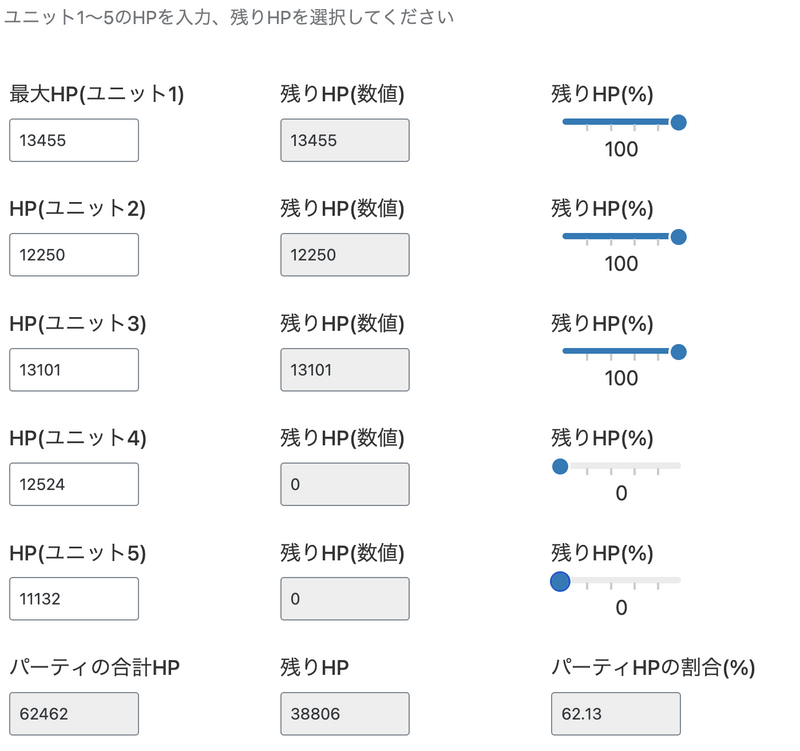Screen dimensions: 800x751
Task: Click unit 3 残りHP(数値) field showing 13101
Action: tap(345, 370)
